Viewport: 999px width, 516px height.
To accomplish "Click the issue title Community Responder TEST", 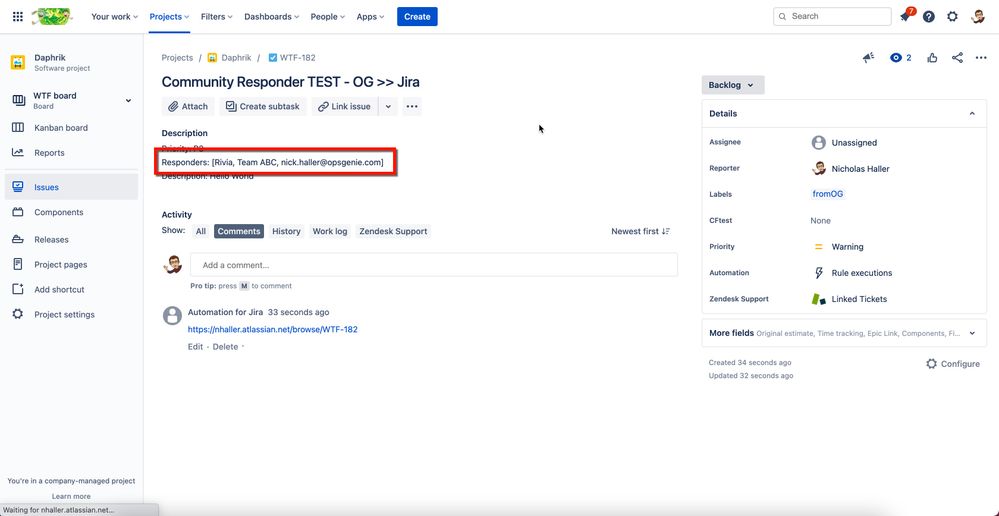I will pos(291,82).
